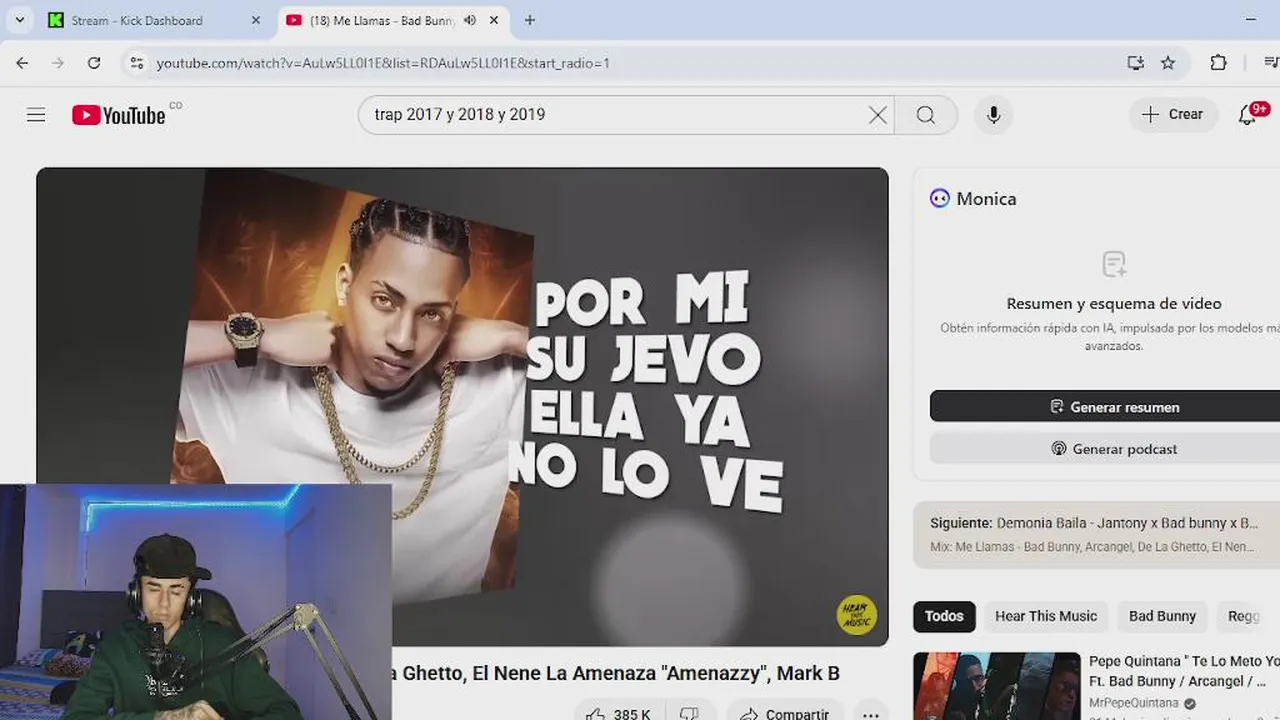Install app icon in the address bar
This screenshot has height=720, width=1280.
click(x=1135, y=63)
